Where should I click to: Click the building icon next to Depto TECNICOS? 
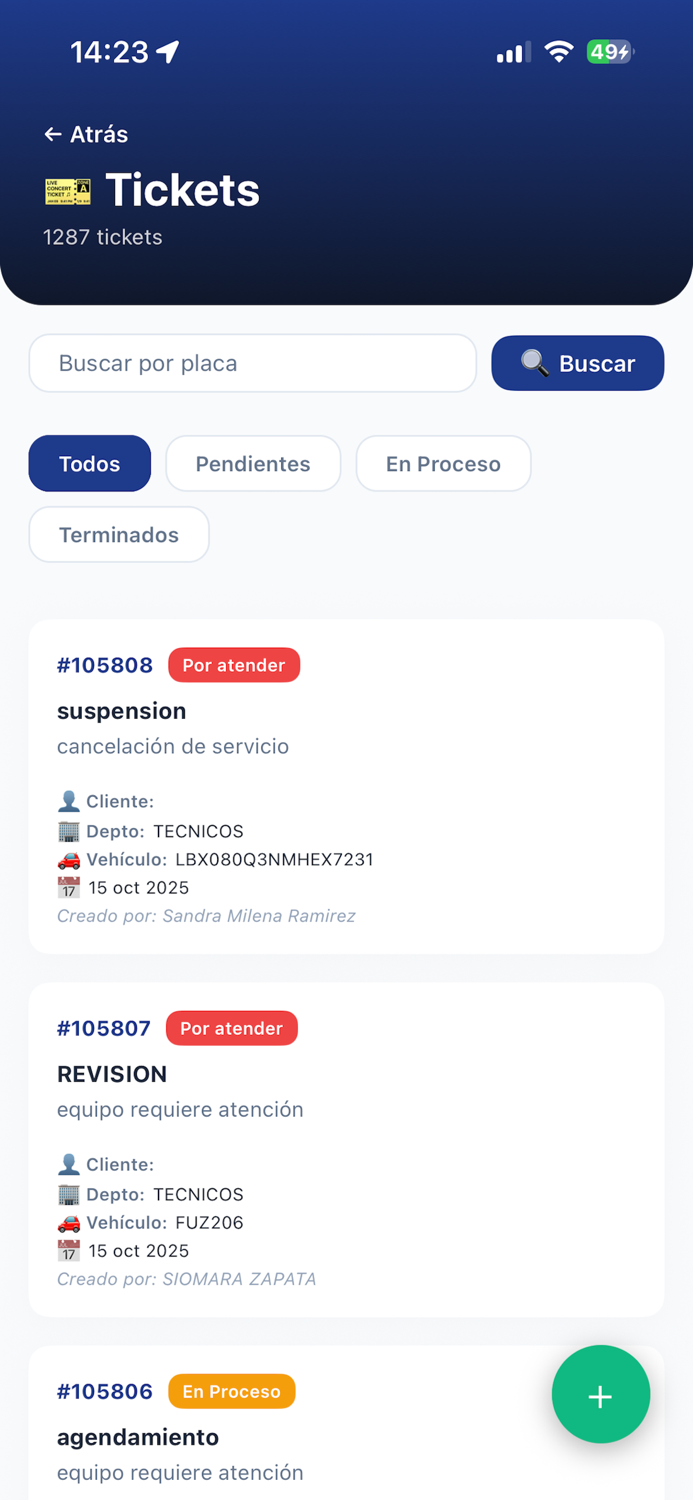pyautogui.click(x=64, y=830)
